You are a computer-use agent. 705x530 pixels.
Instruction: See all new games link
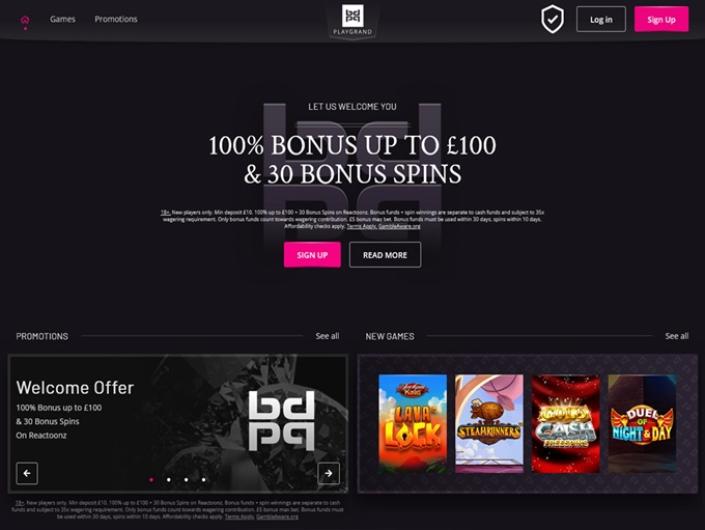pos(677,336)
